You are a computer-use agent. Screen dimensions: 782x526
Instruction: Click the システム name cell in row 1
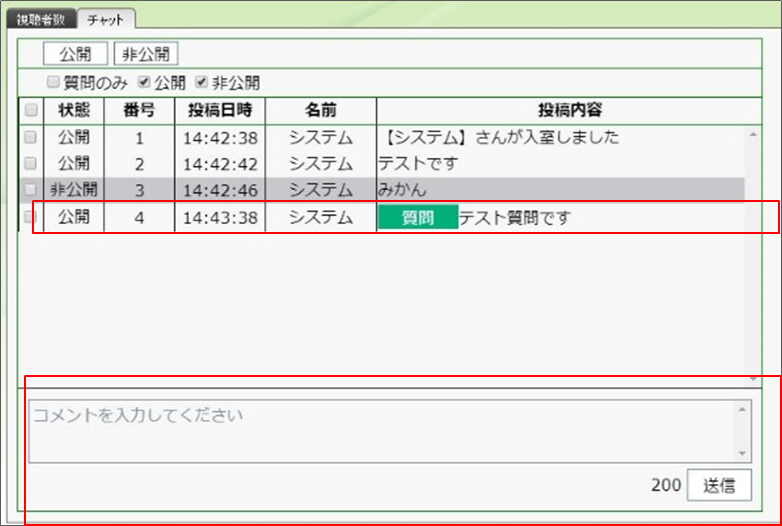(x=321, y=137)
